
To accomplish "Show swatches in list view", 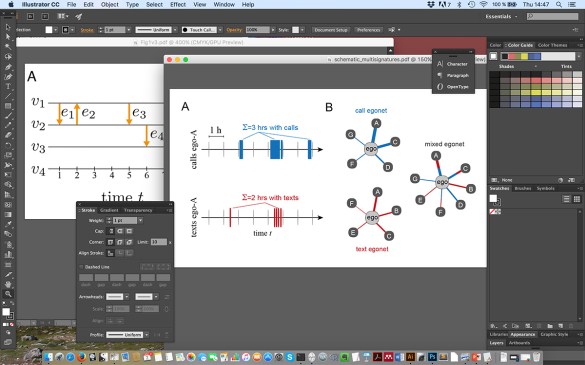I will coord(566,199).
